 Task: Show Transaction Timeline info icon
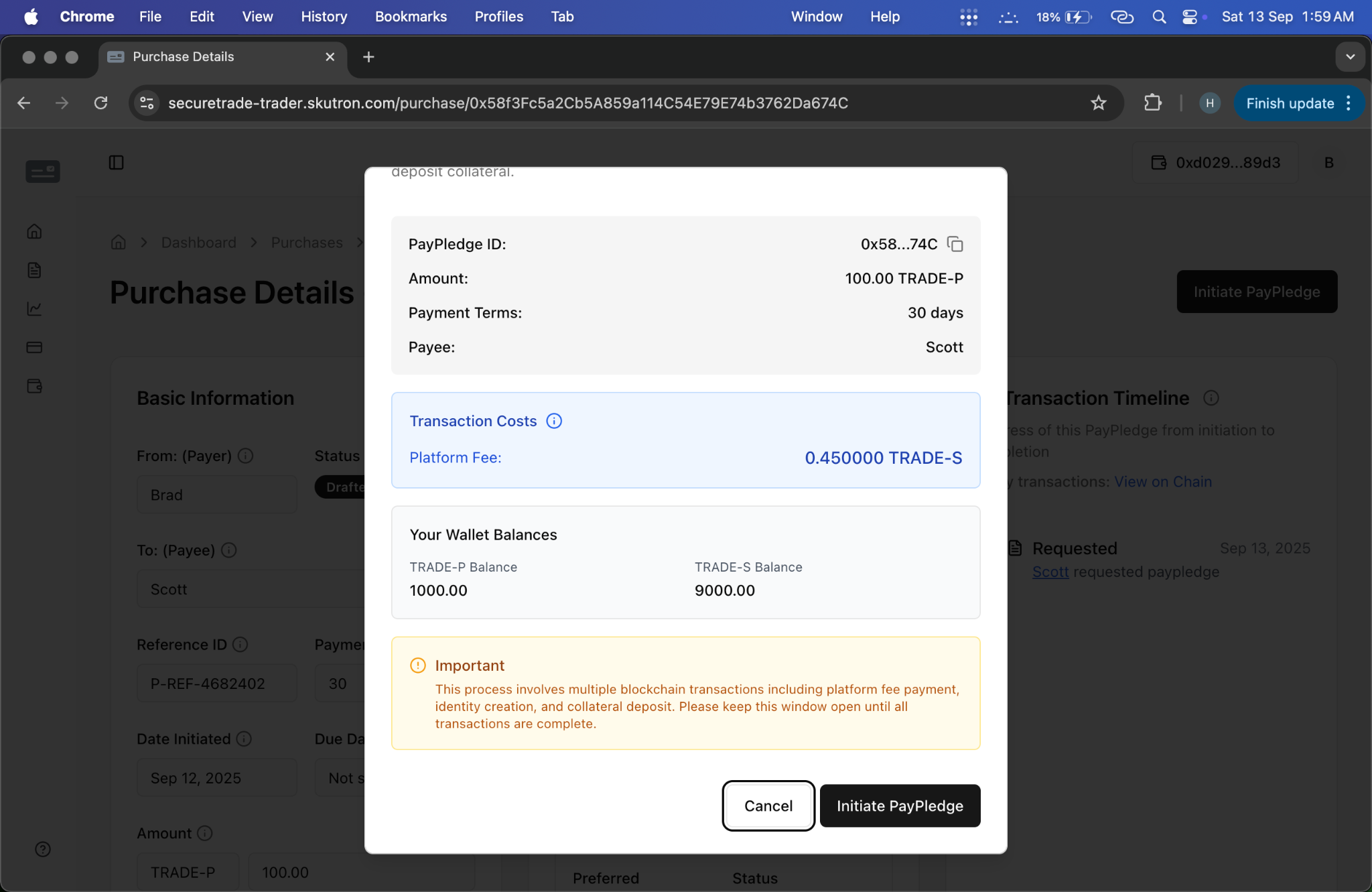pos(1211,398)
